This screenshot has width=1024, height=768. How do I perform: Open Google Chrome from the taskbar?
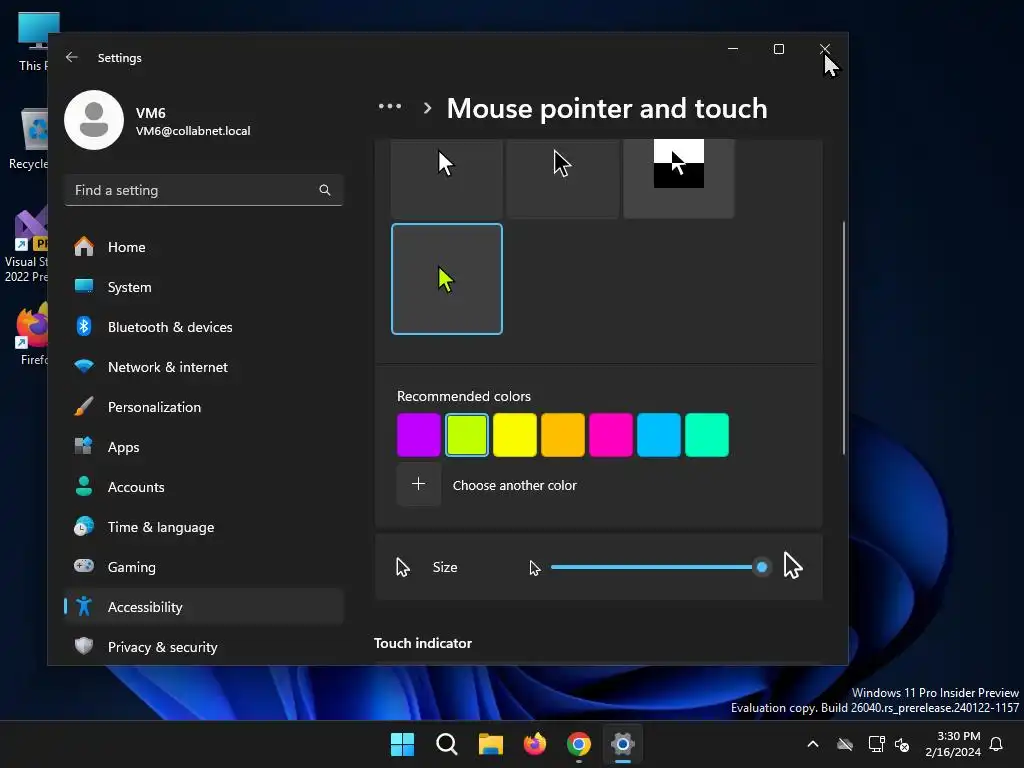click(579, 744)
